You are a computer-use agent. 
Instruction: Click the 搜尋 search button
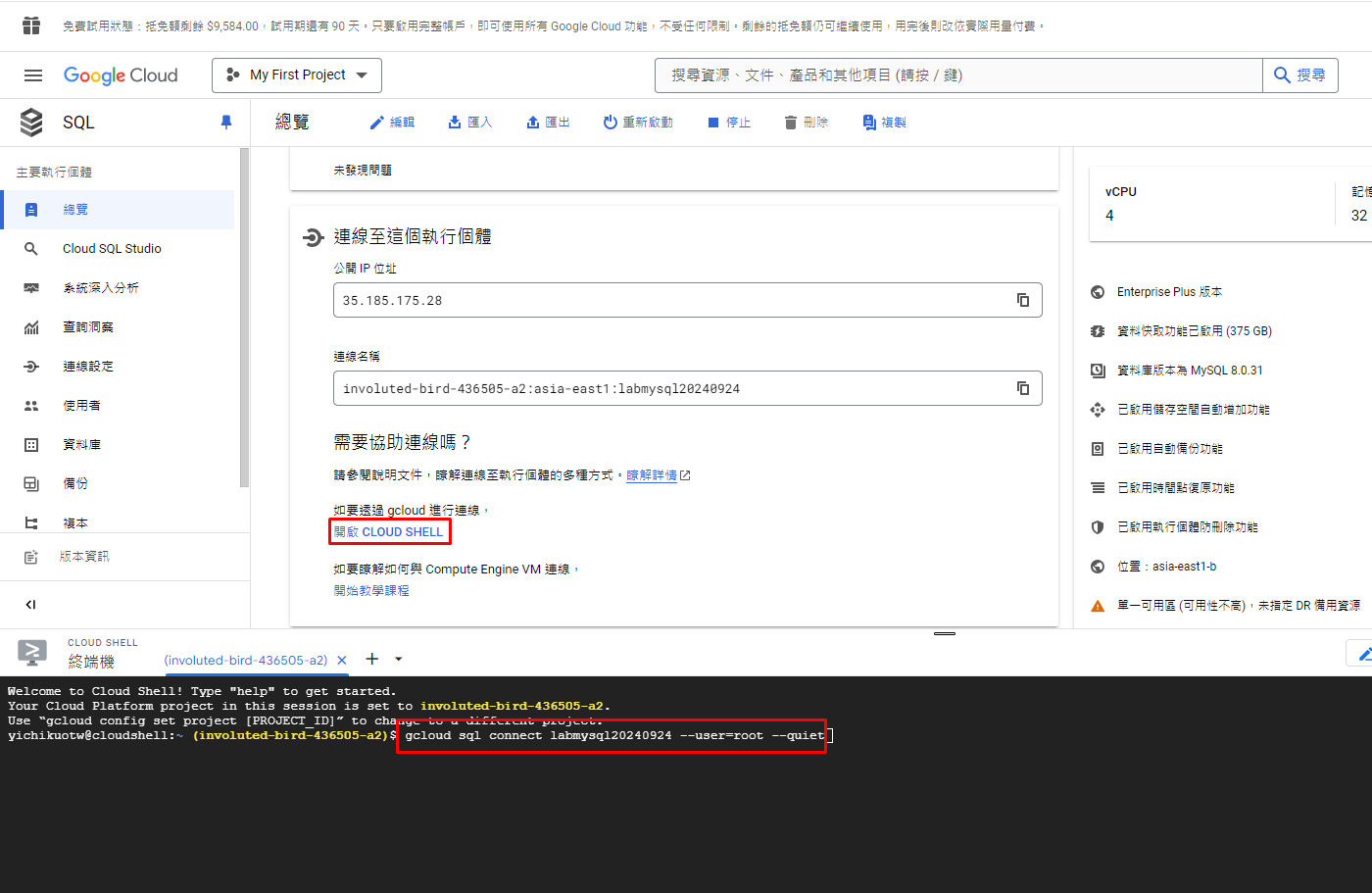coord(1300,75)
